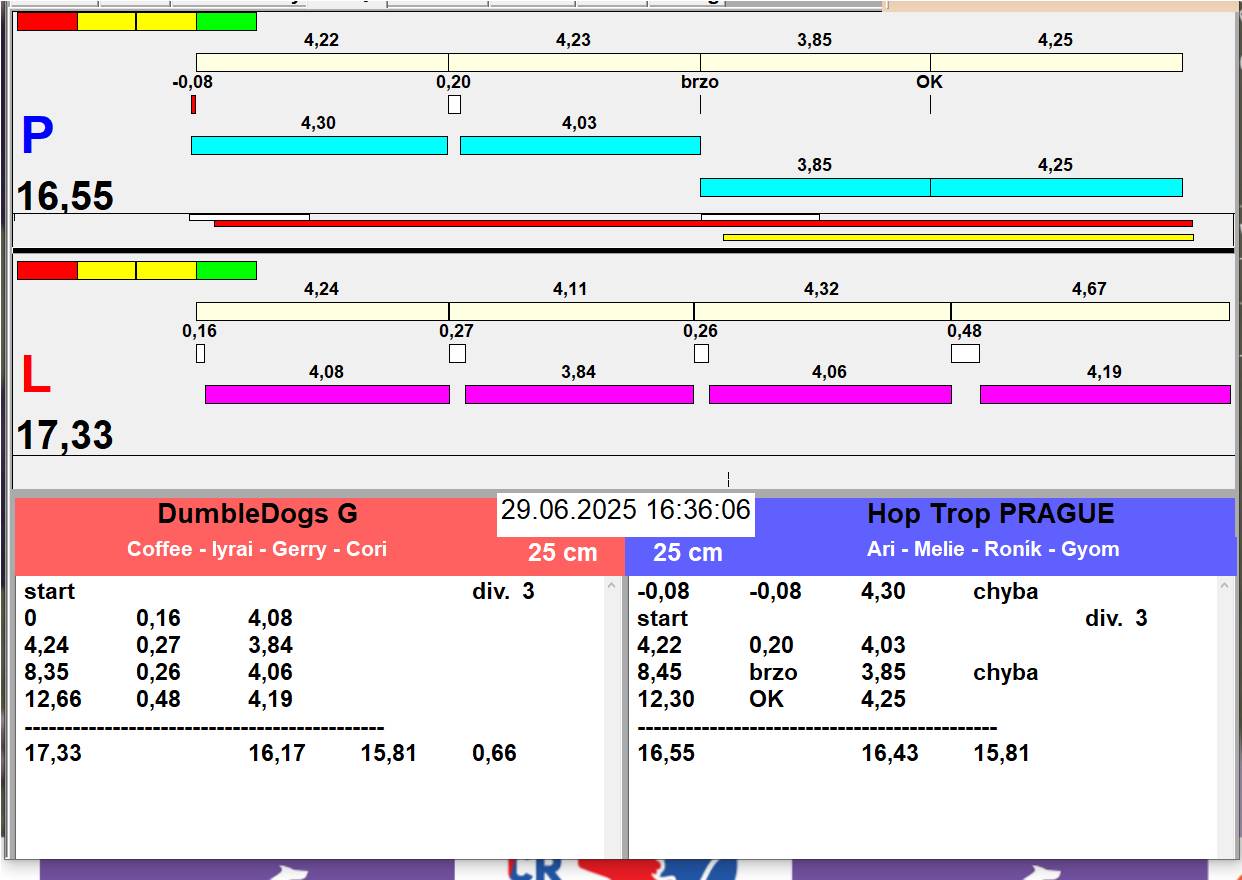Image resolution: width=1242 pixels, height=880 pixels.
Task: Click the red start light in lane P
Action: click(47, 21)
